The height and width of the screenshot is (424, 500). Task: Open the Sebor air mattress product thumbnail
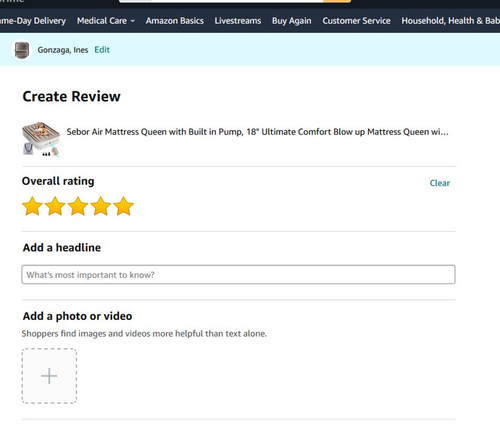pyautogui.click(x=41, y=139)
